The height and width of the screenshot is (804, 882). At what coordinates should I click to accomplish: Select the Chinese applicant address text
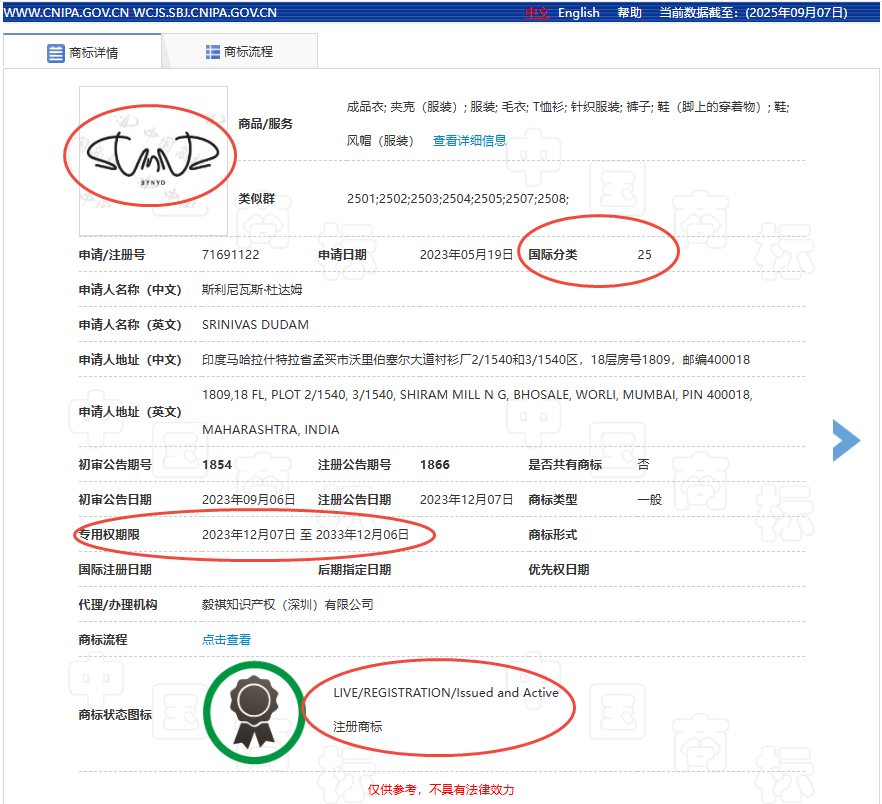(x=476, y=360)
